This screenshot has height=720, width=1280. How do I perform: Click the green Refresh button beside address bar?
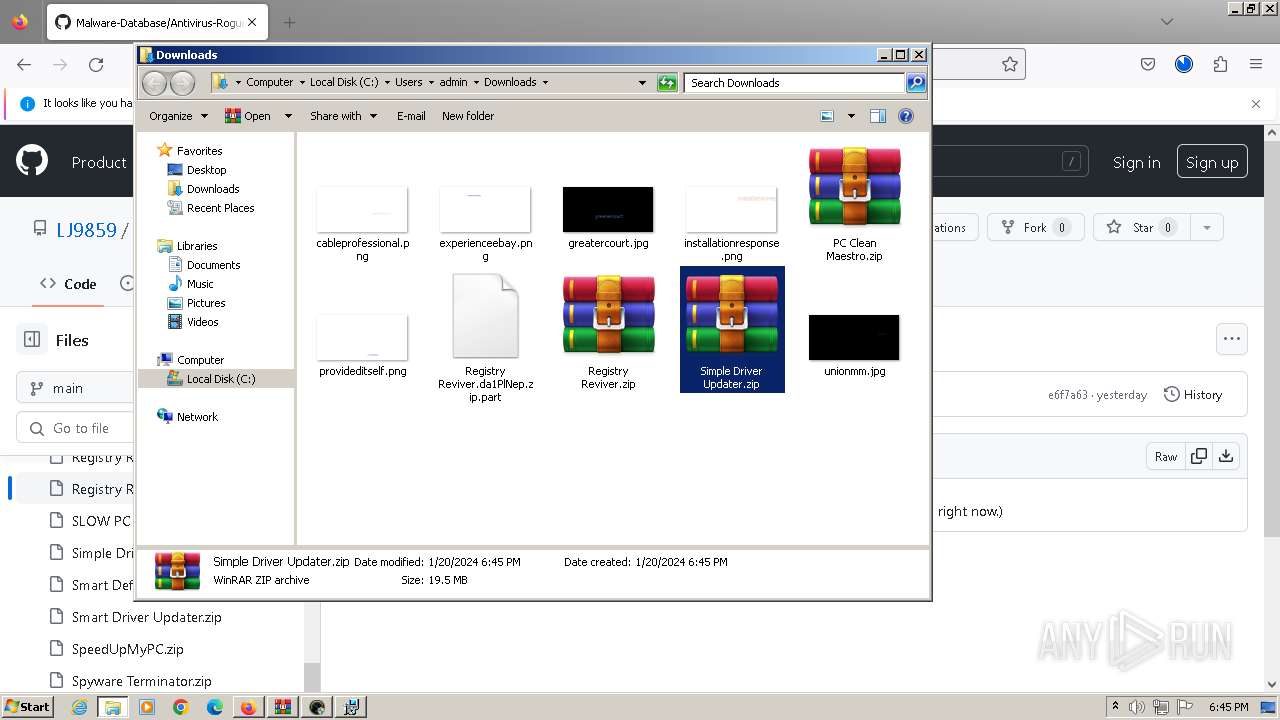coord(667,83)
